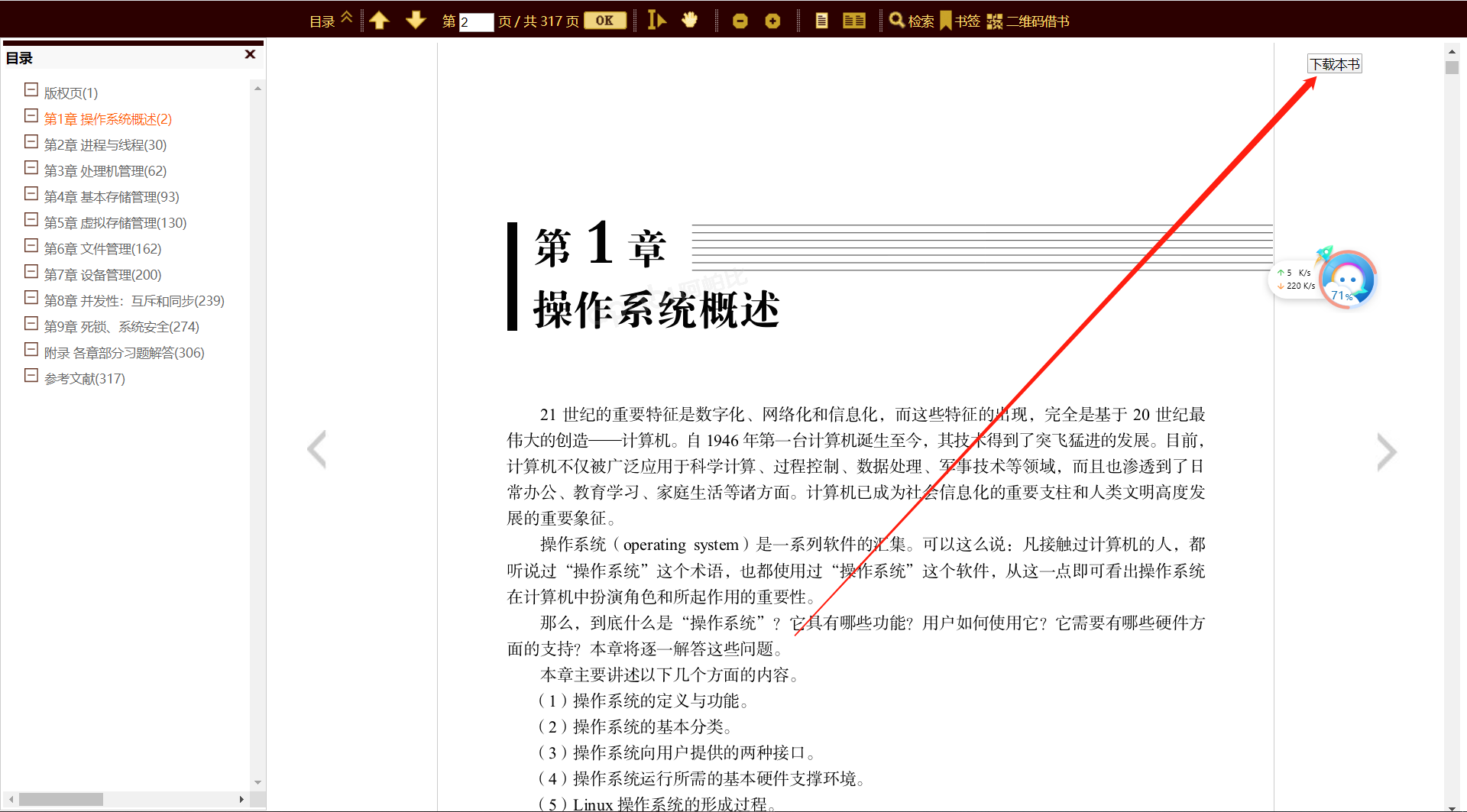Collapse the box icon beside 第2章

tap(31, 142)
